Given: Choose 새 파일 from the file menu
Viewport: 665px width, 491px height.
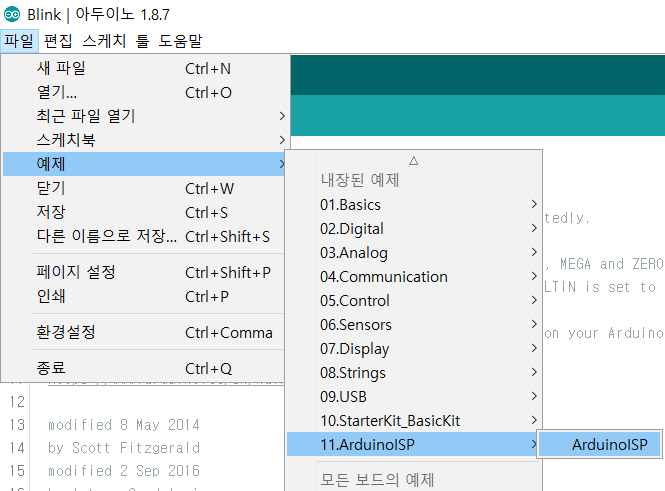Looking at the screenshot, I should (143, 68).
